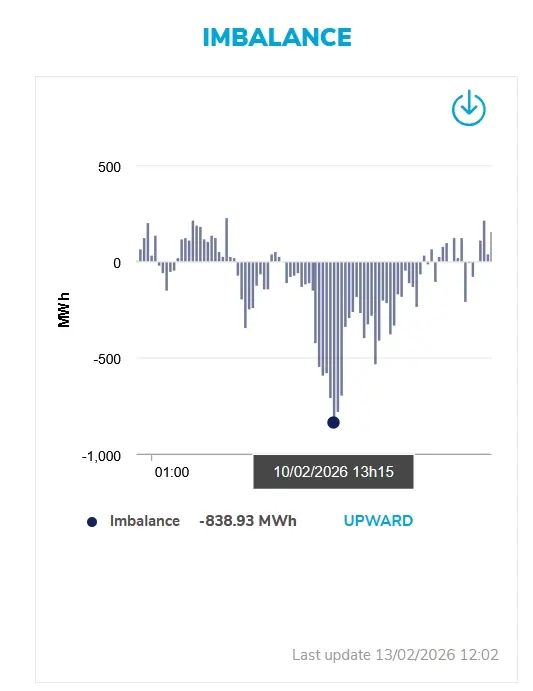Click the 10/02/2026 13h15 date tooltip
Screen dimensions: 533x691
[333, 472]
